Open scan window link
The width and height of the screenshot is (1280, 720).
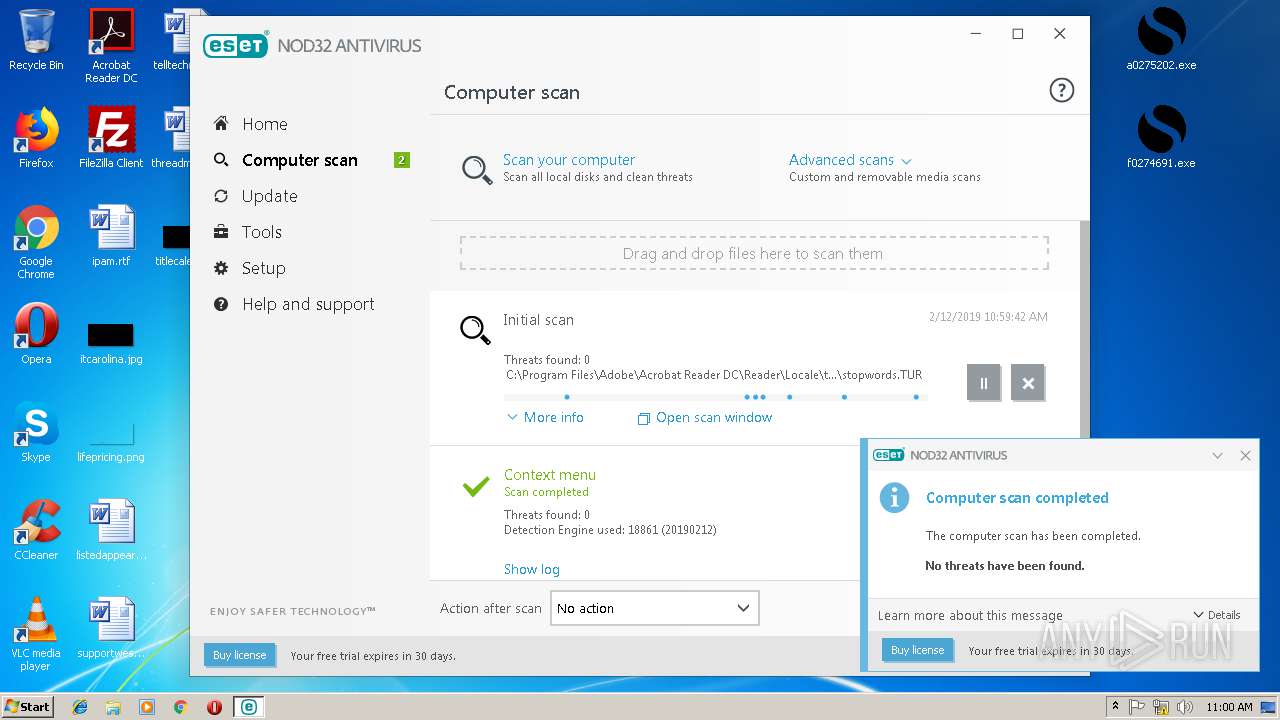click(705, 418)
